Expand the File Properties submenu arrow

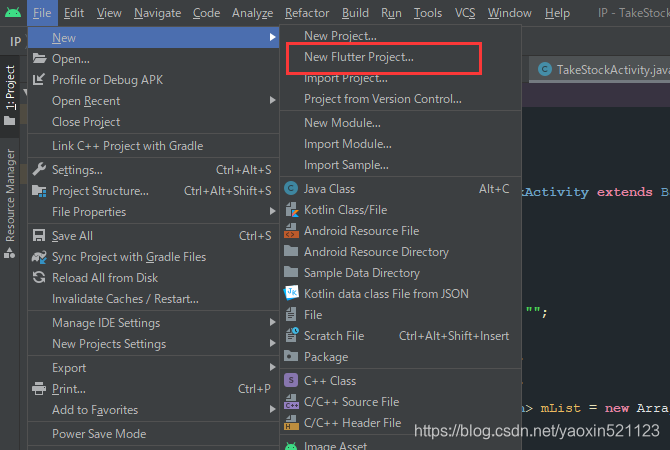[272, 211]
